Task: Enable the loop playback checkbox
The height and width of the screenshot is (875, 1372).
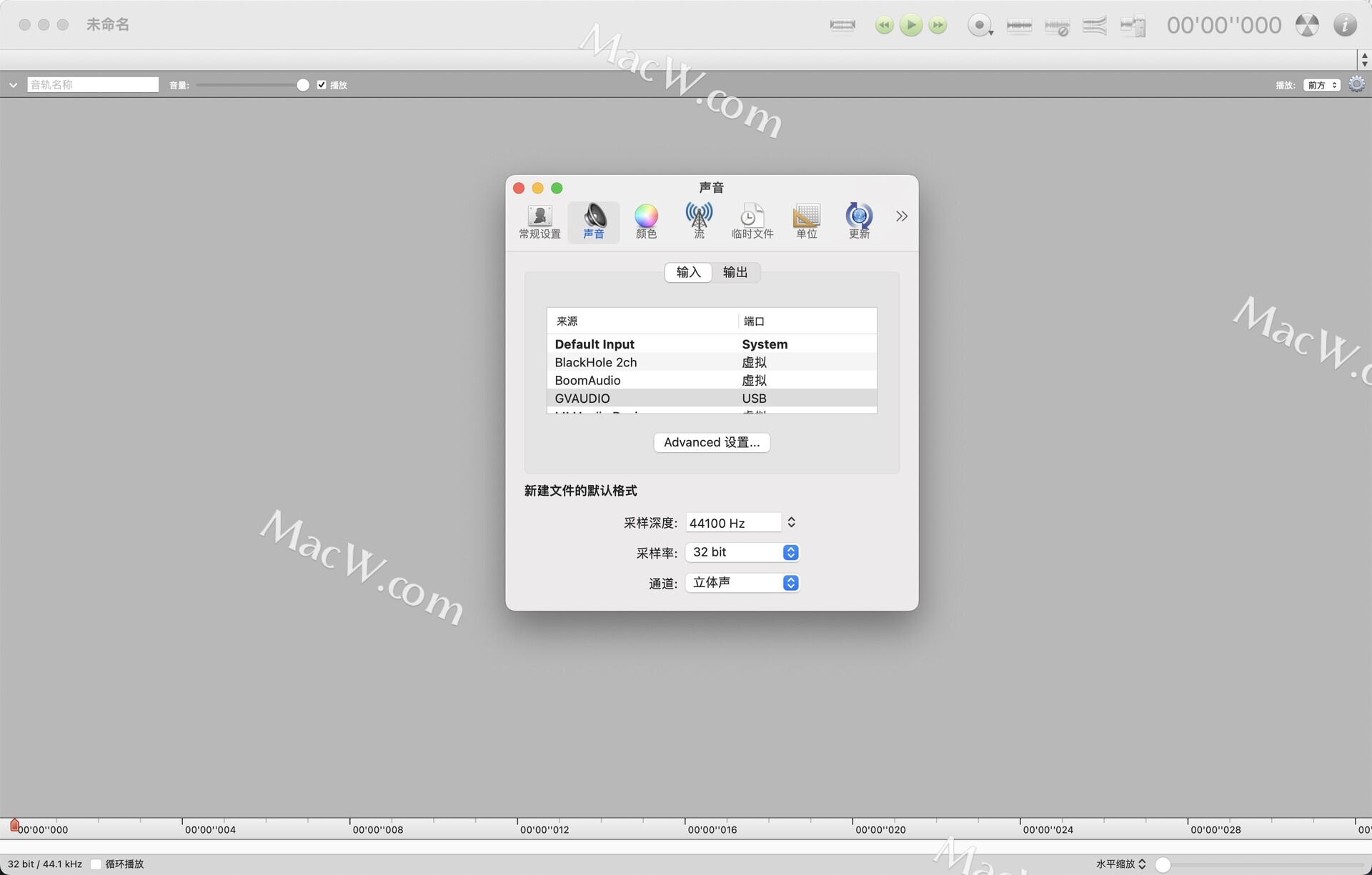Action: pos(96,864)
